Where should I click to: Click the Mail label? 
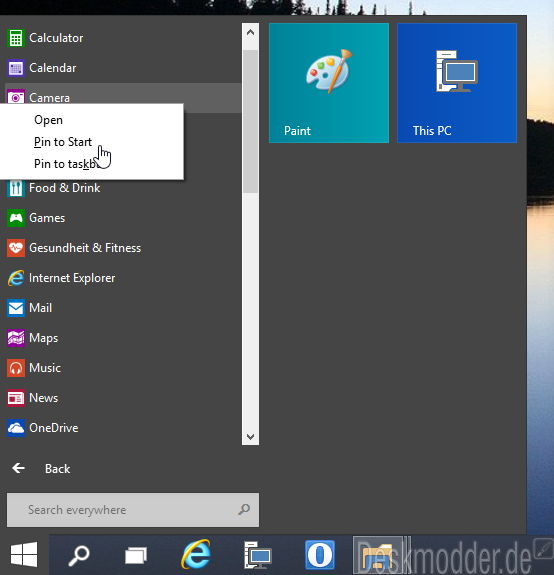pos(40,308)
